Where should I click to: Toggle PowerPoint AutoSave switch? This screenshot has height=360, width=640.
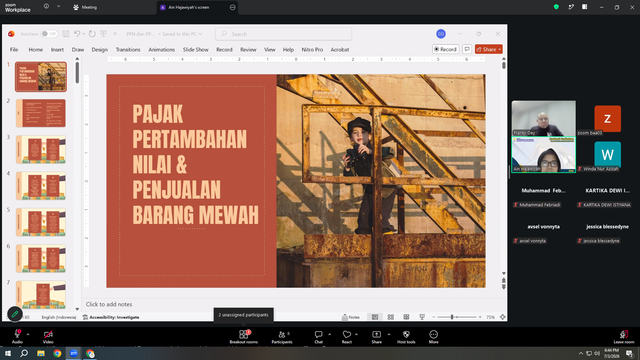tap(49, 34)
